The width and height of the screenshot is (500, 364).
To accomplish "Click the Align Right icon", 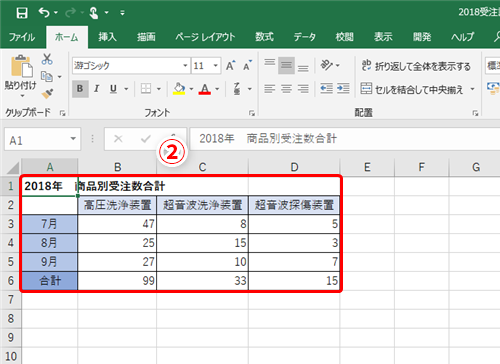I will click(303, 89).
